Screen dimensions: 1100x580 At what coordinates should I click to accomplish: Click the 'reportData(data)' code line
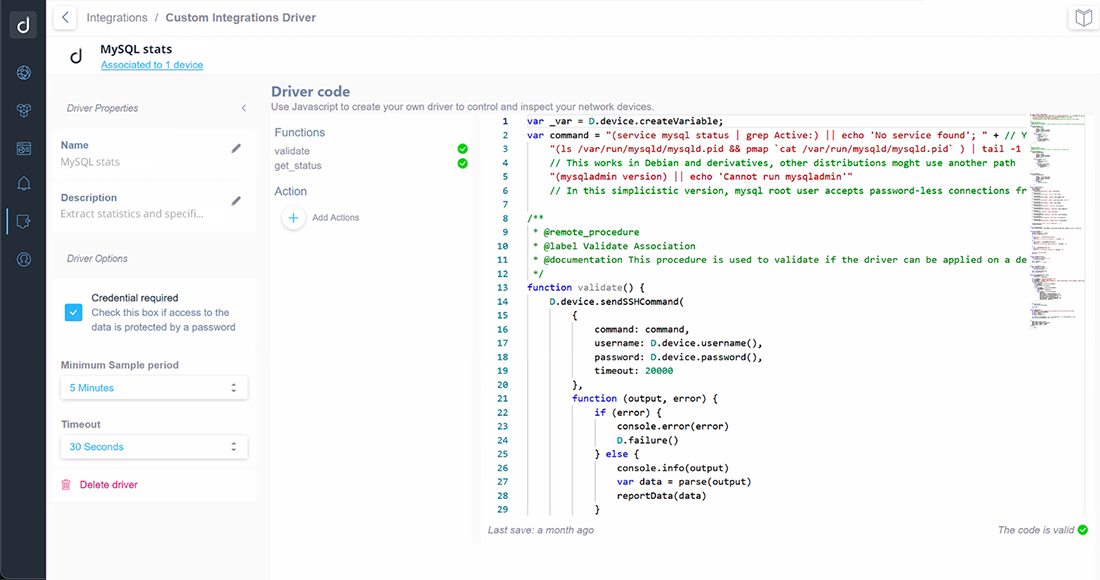(x=662, y=496)
